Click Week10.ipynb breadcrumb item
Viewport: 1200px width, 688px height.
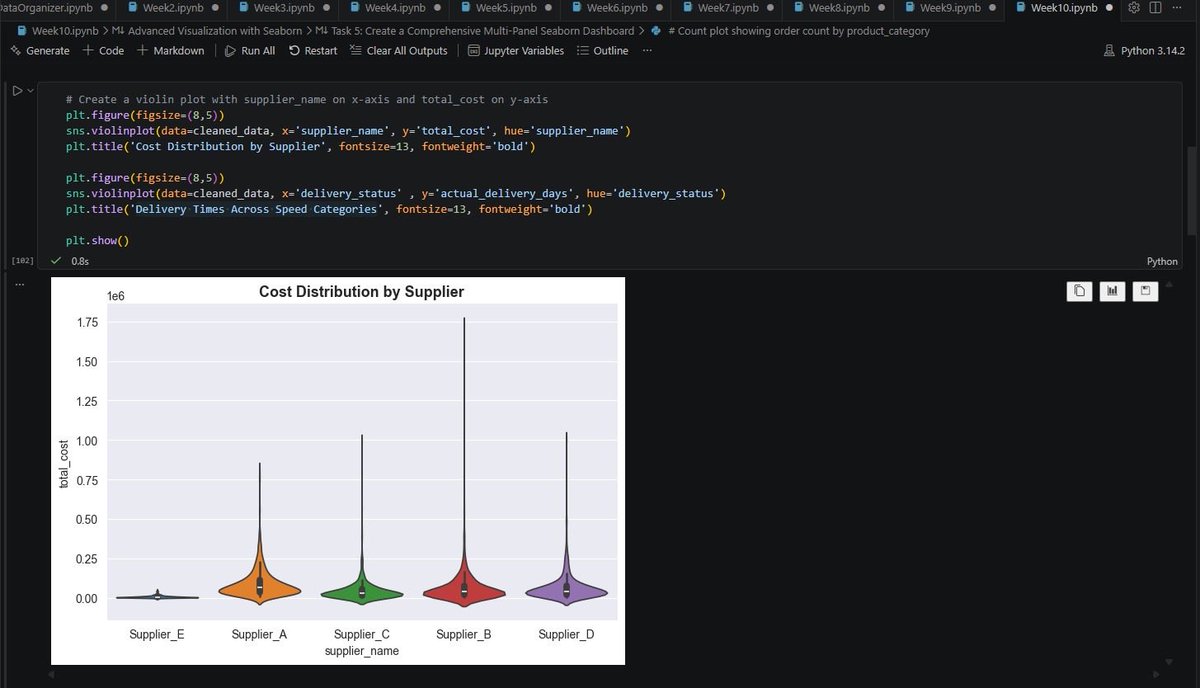tap(57, 31)
